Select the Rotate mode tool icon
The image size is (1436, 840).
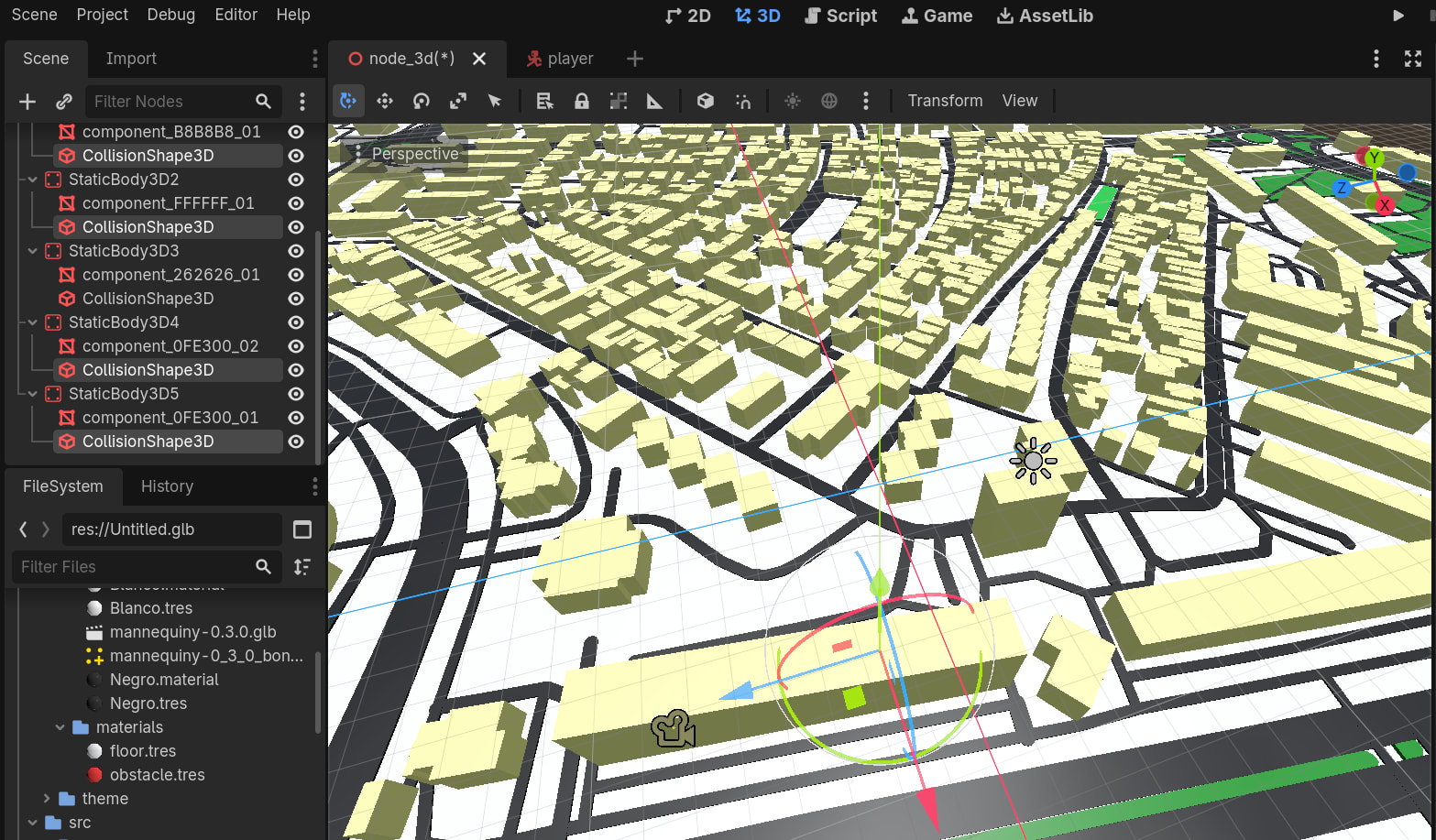click(422, 101)
